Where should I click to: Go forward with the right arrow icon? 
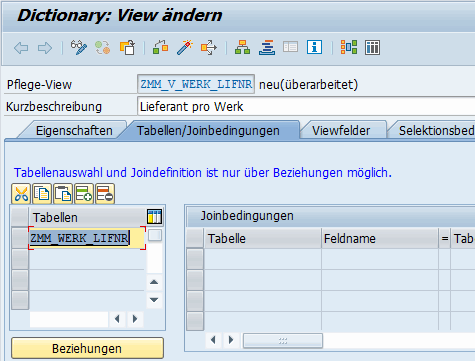(45, 48)
